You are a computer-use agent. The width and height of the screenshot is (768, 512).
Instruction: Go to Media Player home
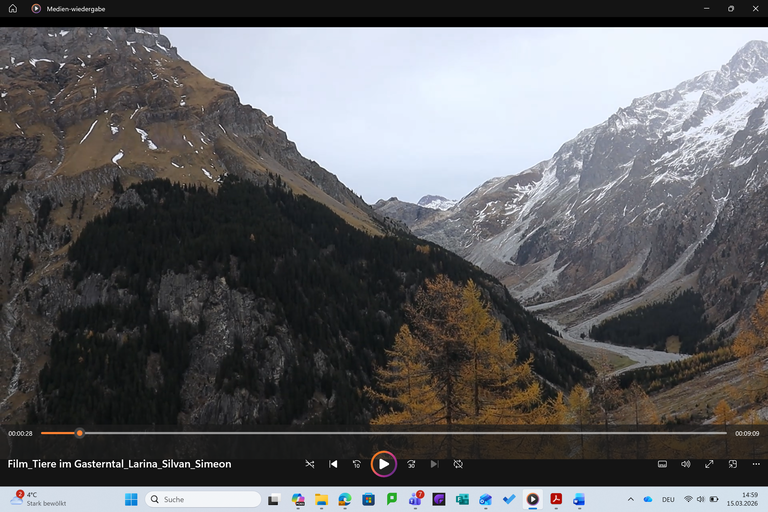[13, 8]
